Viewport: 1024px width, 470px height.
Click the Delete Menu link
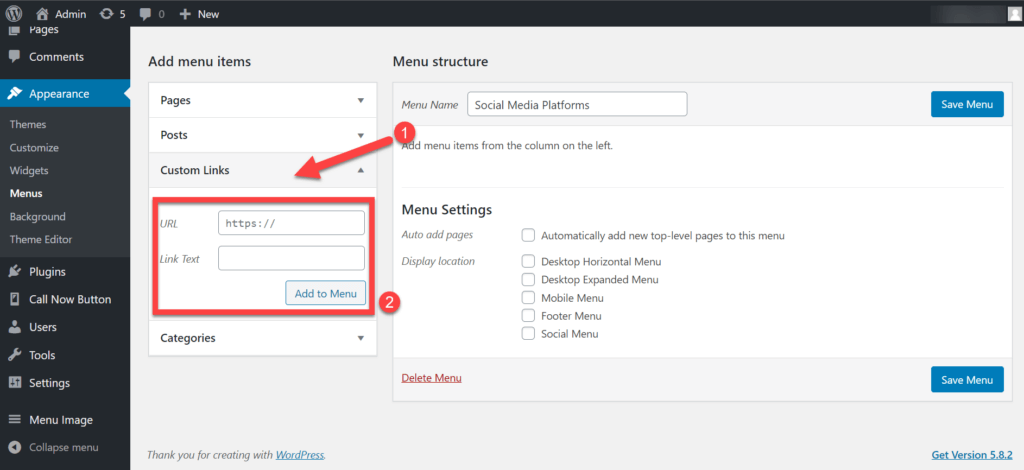pos(432,378)
